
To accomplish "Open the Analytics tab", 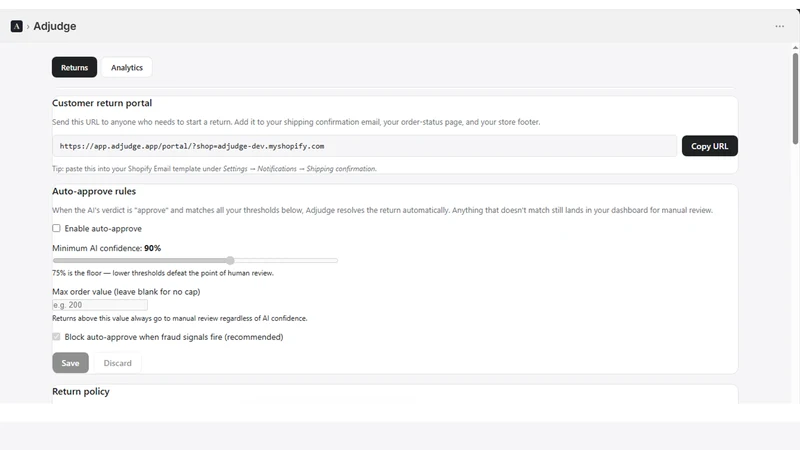I will tap(127, 67).
